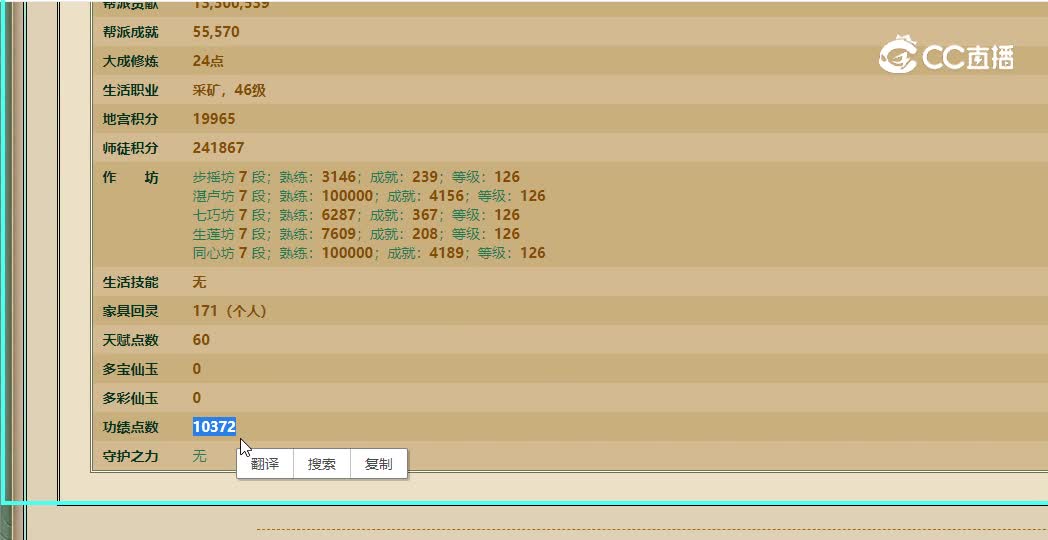This screenshot has width=1048, height=540.
Task: Click the 步摇坊 workshop name
Action: (213, 177)
